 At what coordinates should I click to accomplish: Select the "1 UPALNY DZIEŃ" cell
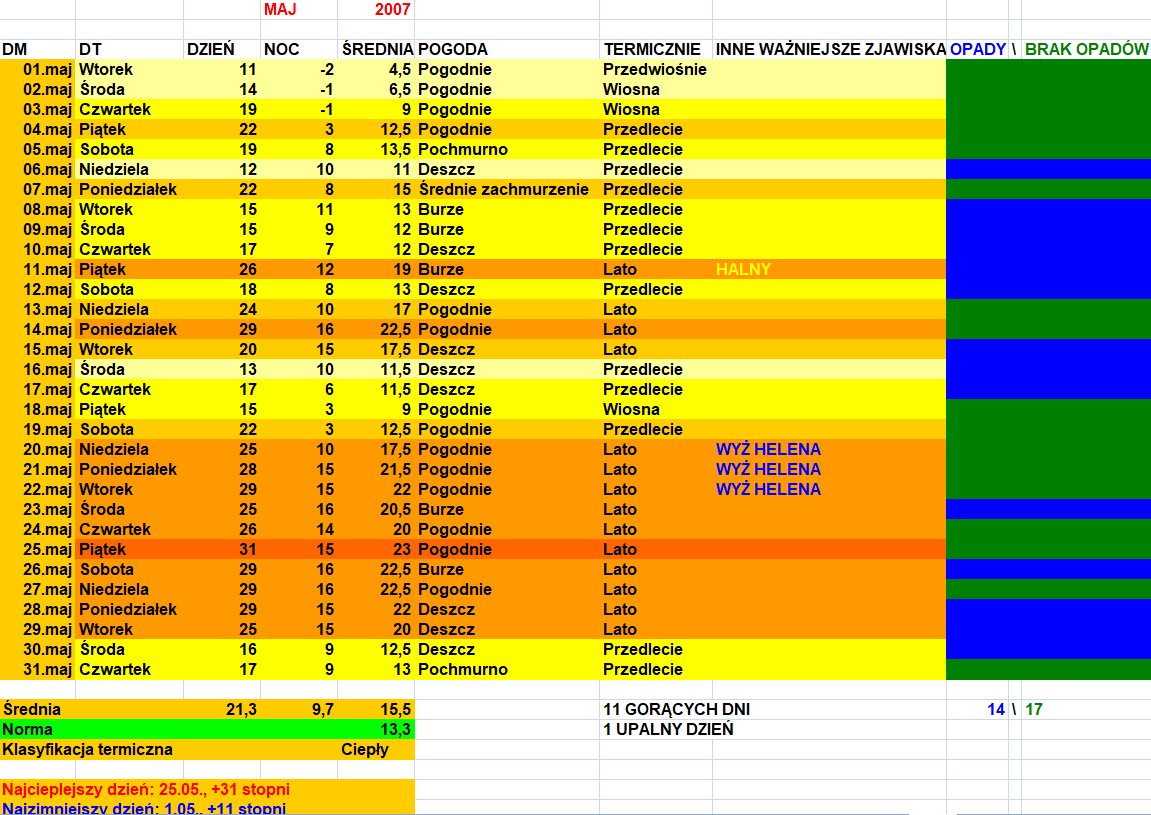coord(668,729)
